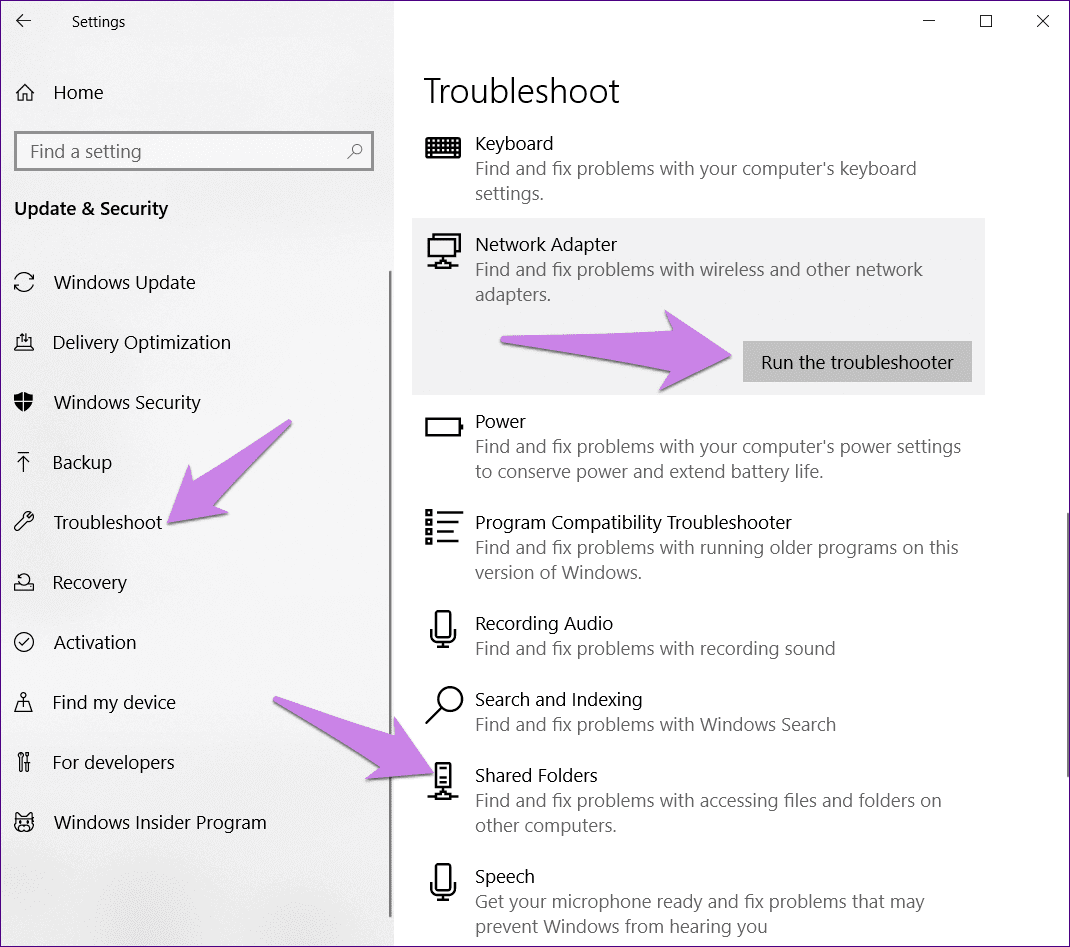Minimize the Settings window

coord(929,21)
